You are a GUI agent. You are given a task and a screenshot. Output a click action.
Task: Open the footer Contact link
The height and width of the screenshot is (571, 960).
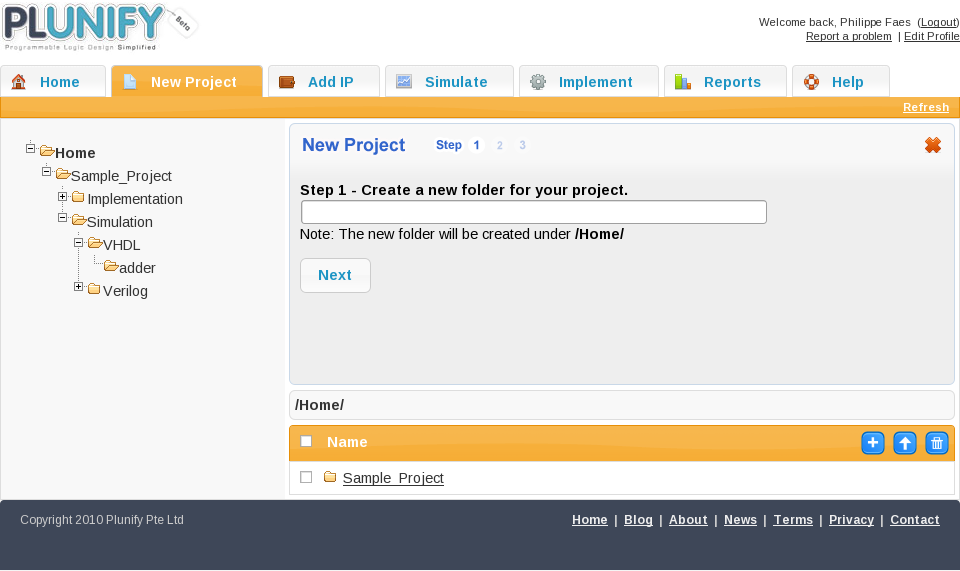point(915,520)
